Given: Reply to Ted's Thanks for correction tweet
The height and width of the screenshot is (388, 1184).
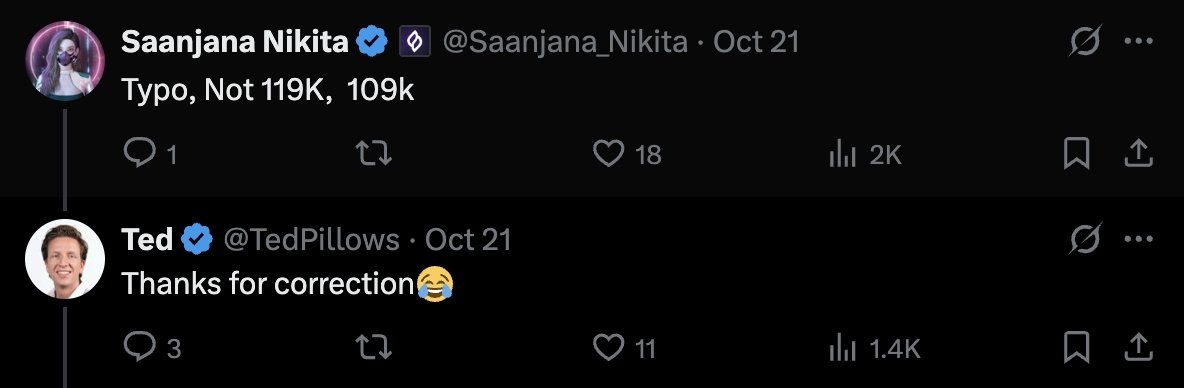Looking at the screenshot, I should coord(151,348).
